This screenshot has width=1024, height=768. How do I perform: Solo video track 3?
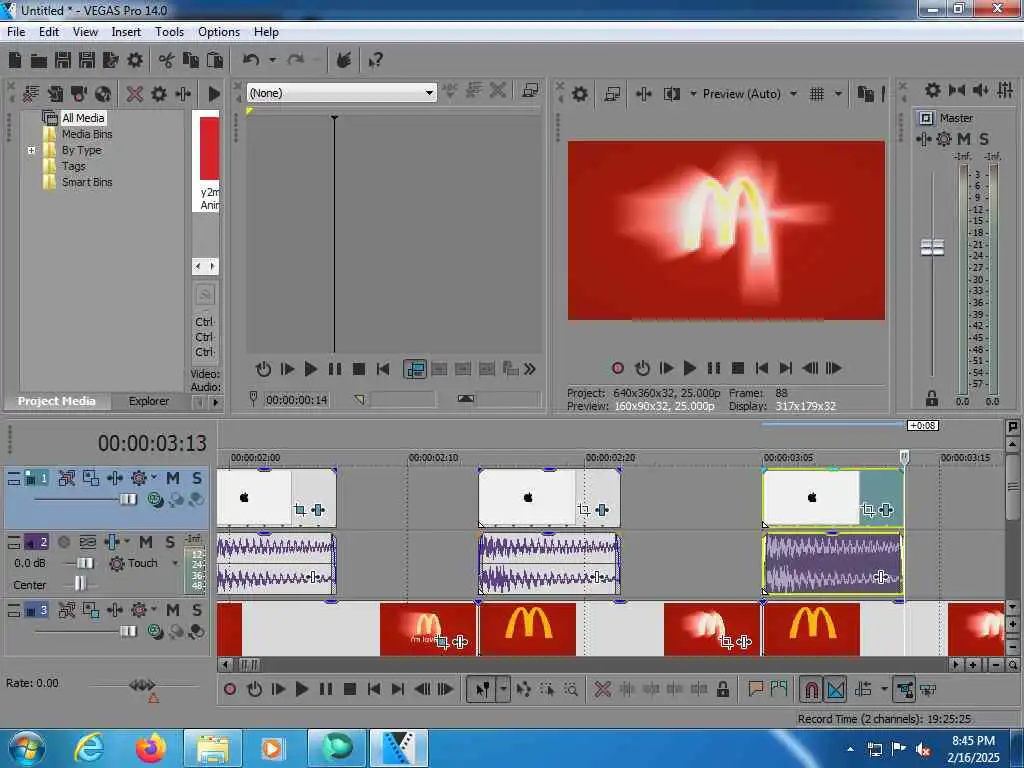pyautogui.click(x=197, y=610)
